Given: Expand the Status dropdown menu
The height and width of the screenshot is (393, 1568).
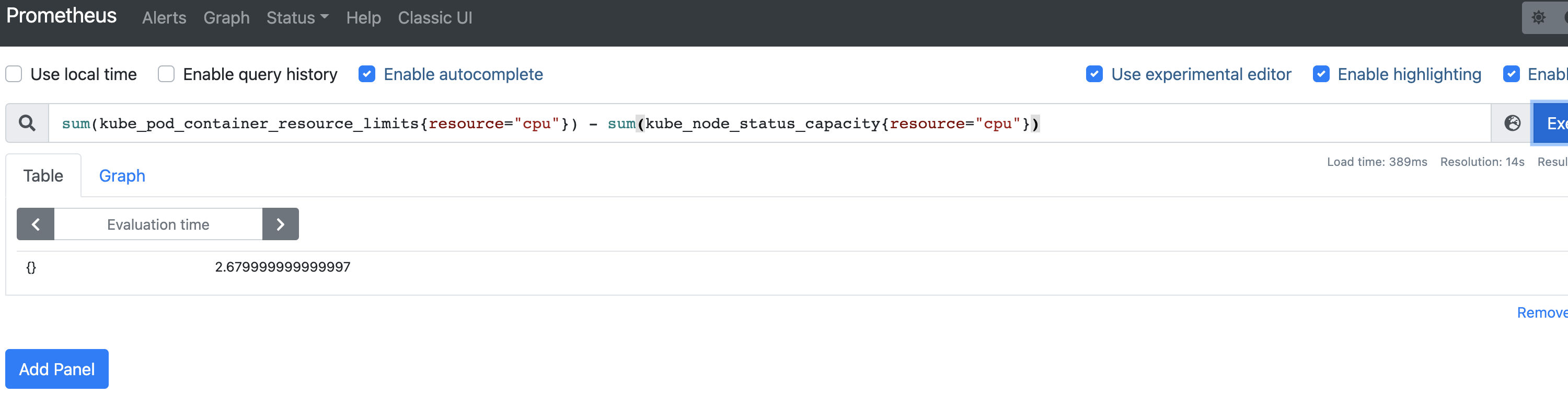Looking at the screenshot, I should click(x=297, y=18).
